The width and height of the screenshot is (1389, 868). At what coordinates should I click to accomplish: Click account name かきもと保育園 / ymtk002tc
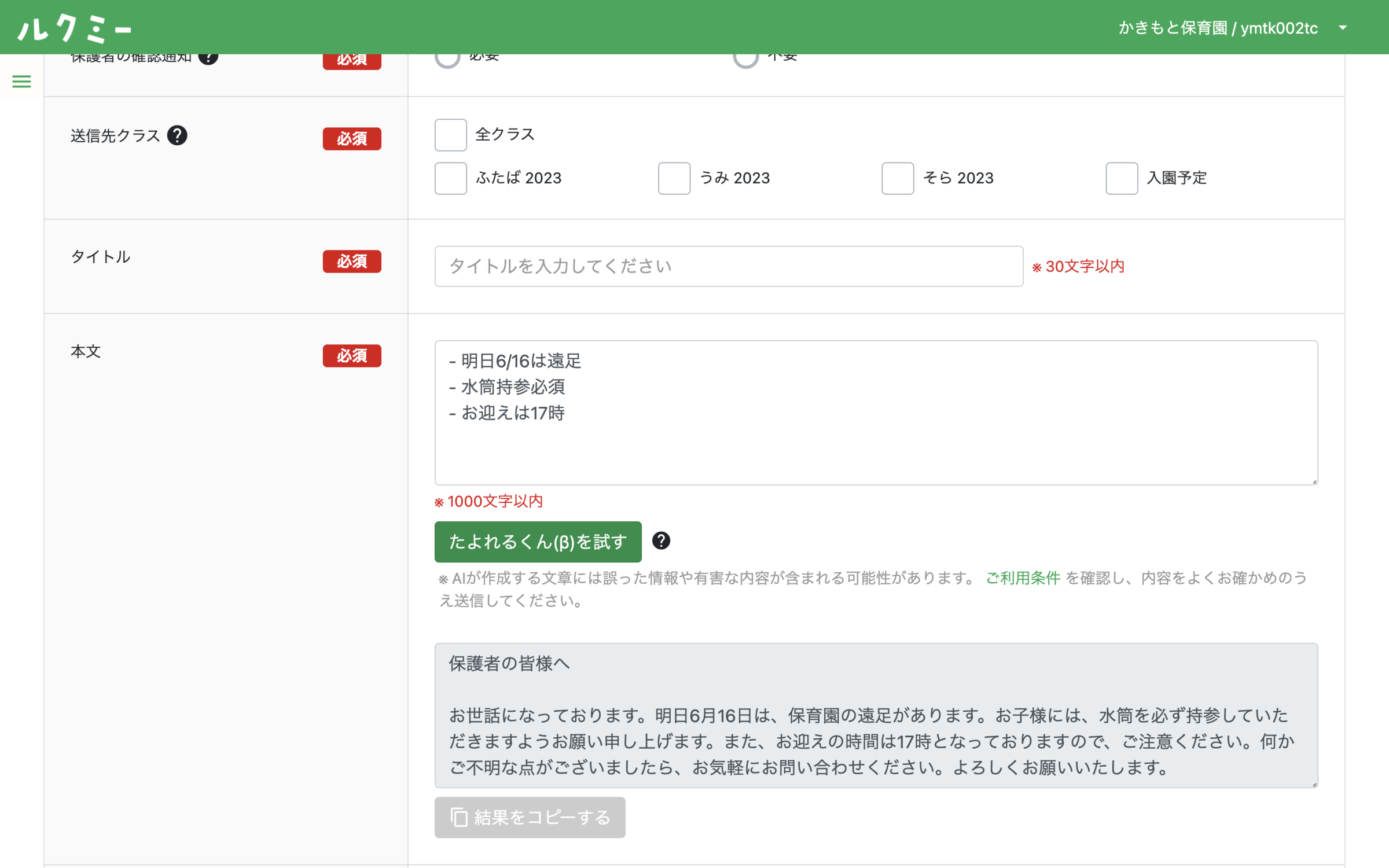coord(1218,28)
